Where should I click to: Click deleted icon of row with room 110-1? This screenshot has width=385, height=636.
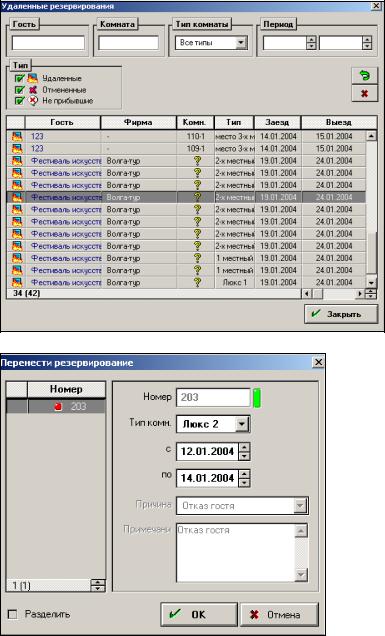[17, 136]
